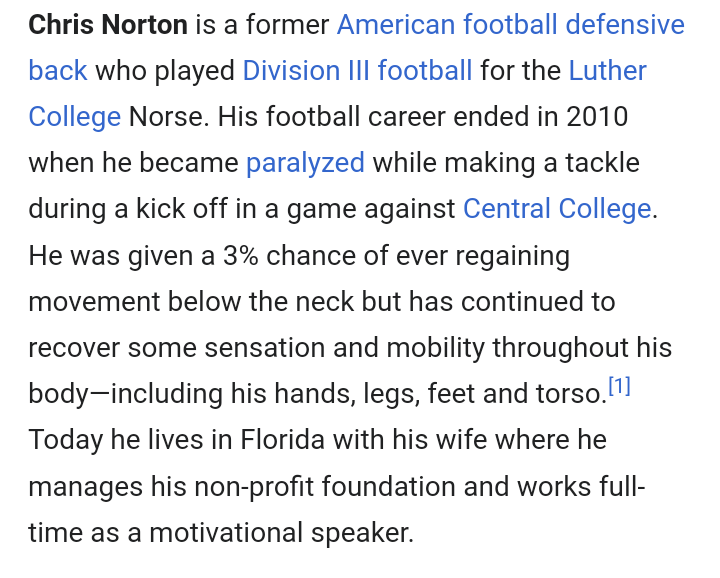Open the American football link

coord(446,25)
